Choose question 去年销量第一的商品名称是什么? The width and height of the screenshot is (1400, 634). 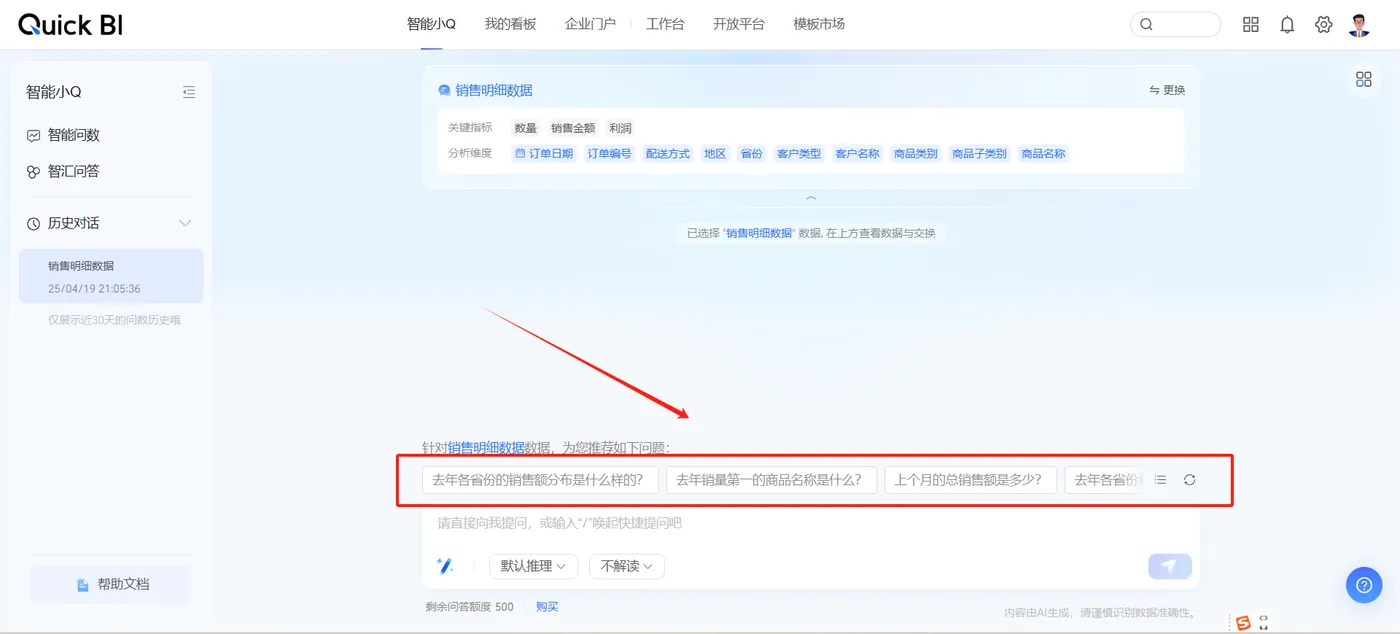[771, 480]
